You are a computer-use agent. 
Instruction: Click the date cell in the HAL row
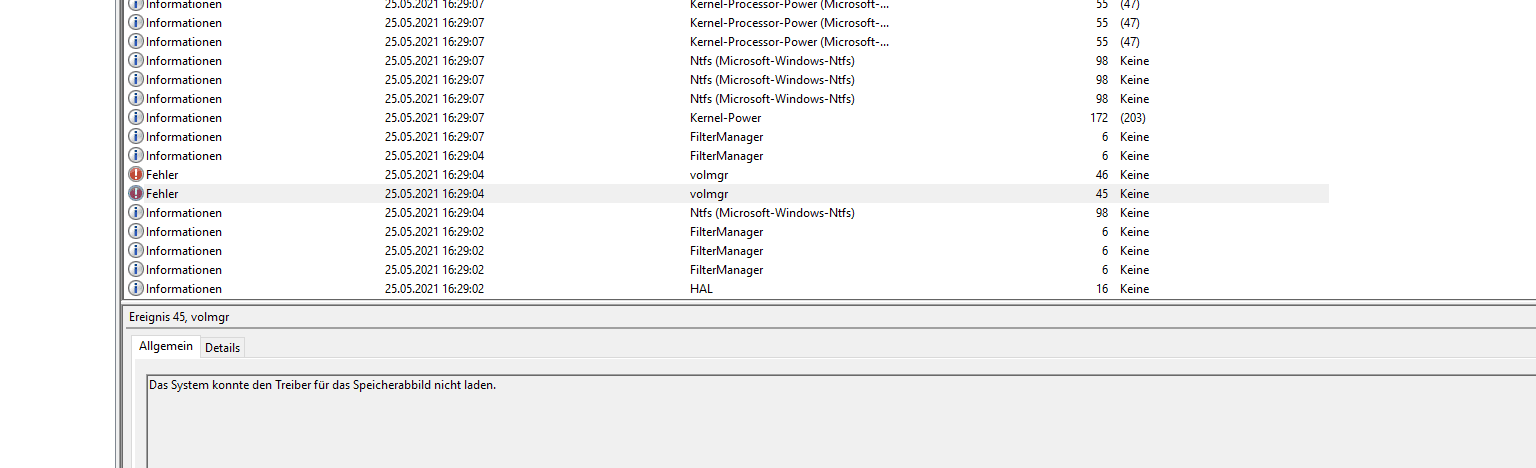coord(434,289)
